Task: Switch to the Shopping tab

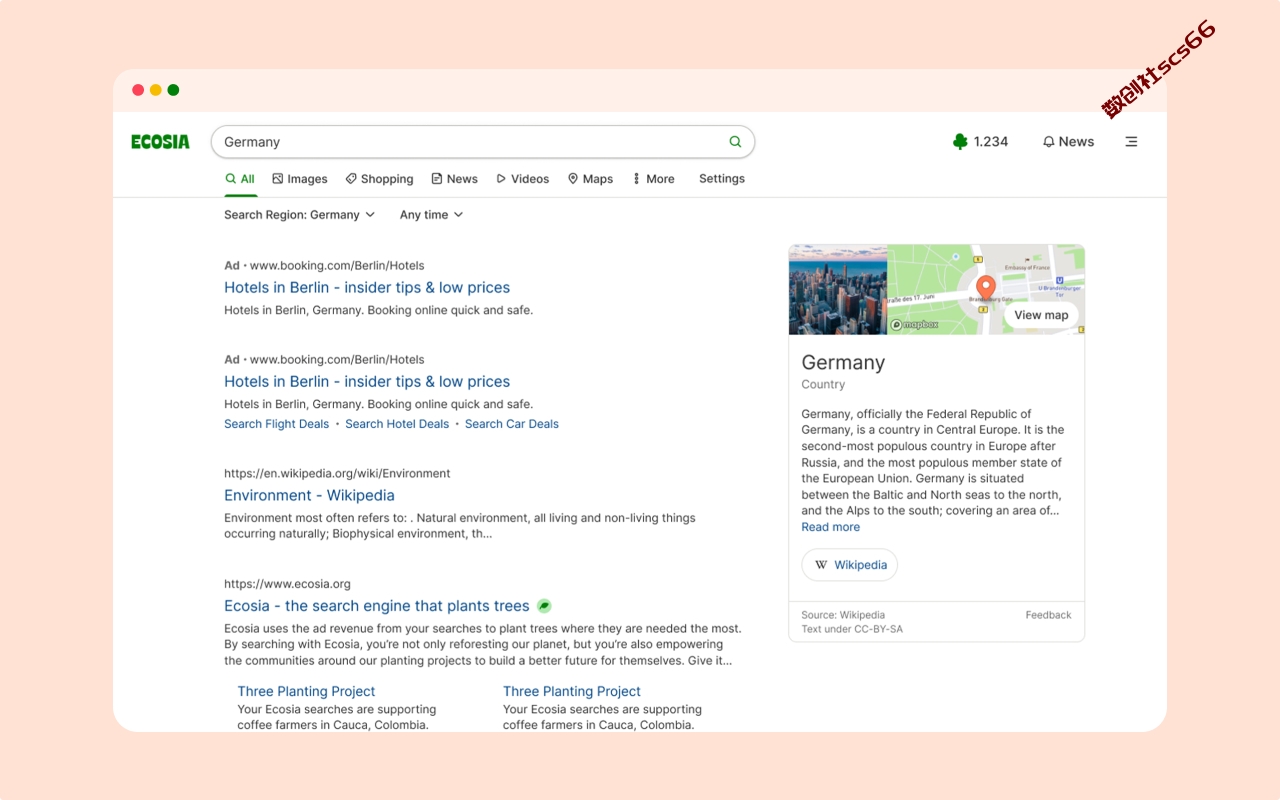Action: pyautogui.click(x=379, y=179)
